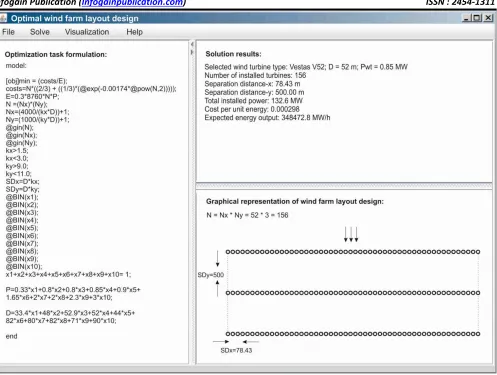Click 'Number of installed turbines: 156'
This screenshot has width=497, height=375.
255,75
